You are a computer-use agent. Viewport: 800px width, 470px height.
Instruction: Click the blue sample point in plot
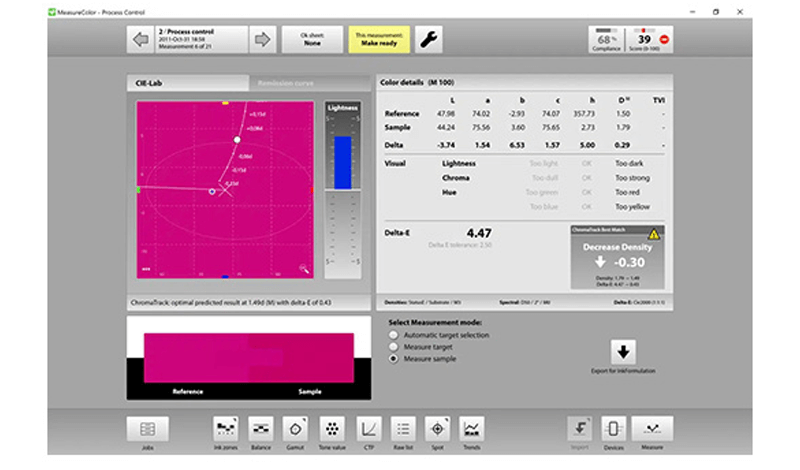pyautogui.click(x=212, y=191)
